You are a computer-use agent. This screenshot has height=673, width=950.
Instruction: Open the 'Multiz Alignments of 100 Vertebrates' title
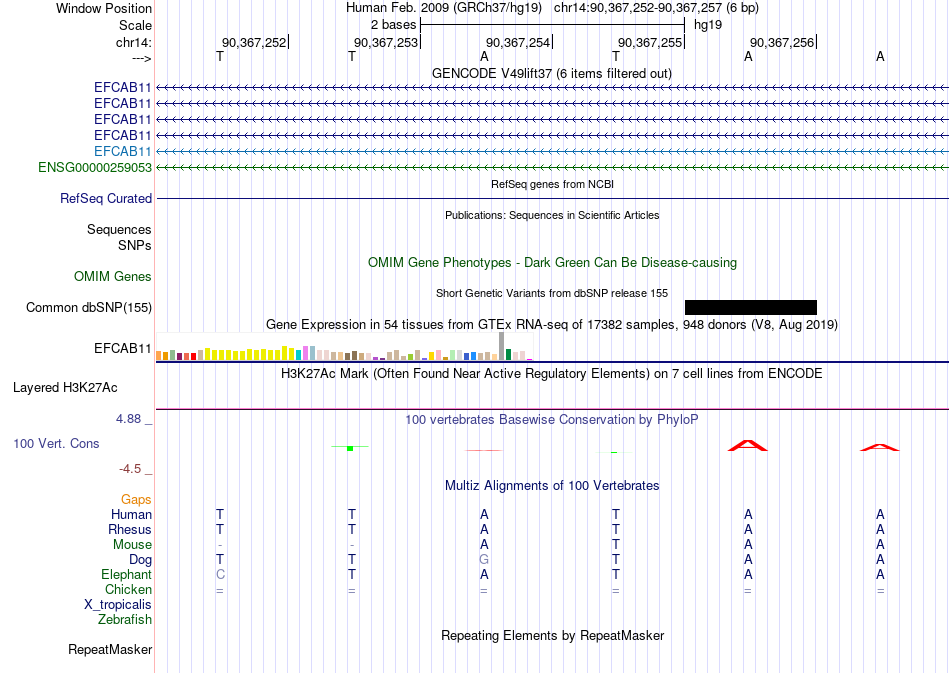552,486
